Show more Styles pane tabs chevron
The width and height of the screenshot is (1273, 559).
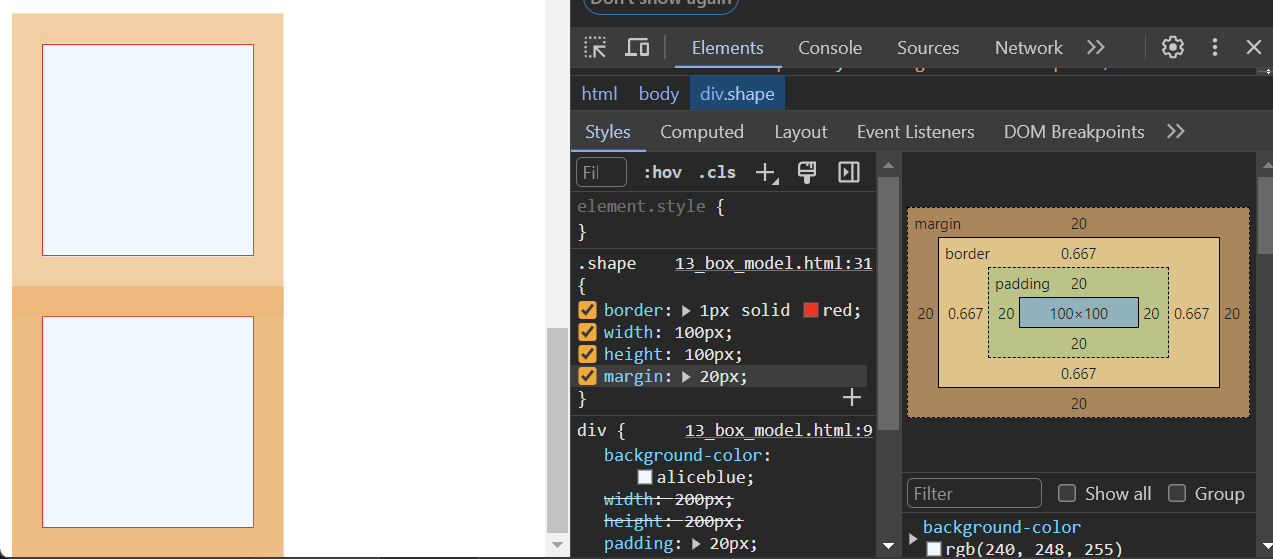point(1176,131)
